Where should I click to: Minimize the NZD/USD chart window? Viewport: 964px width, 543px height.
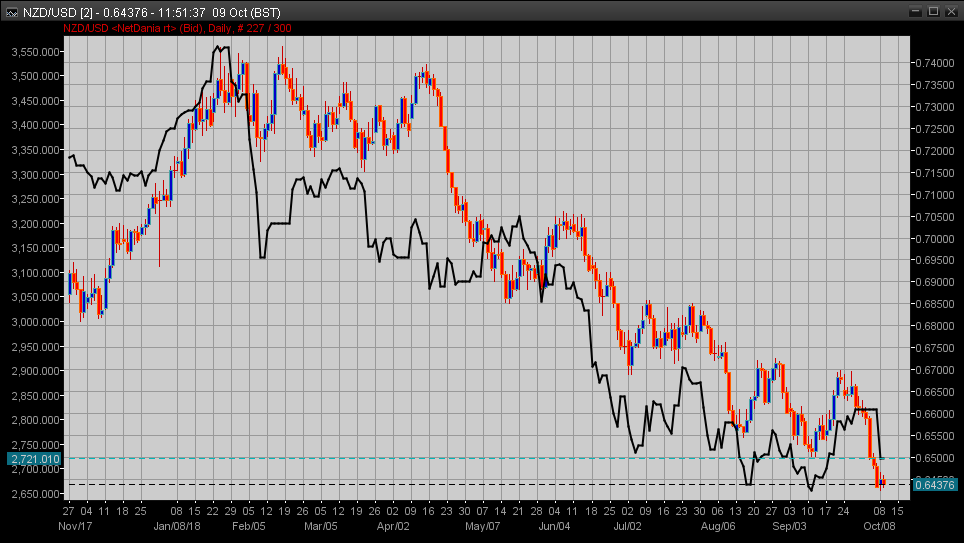(913, 11)
